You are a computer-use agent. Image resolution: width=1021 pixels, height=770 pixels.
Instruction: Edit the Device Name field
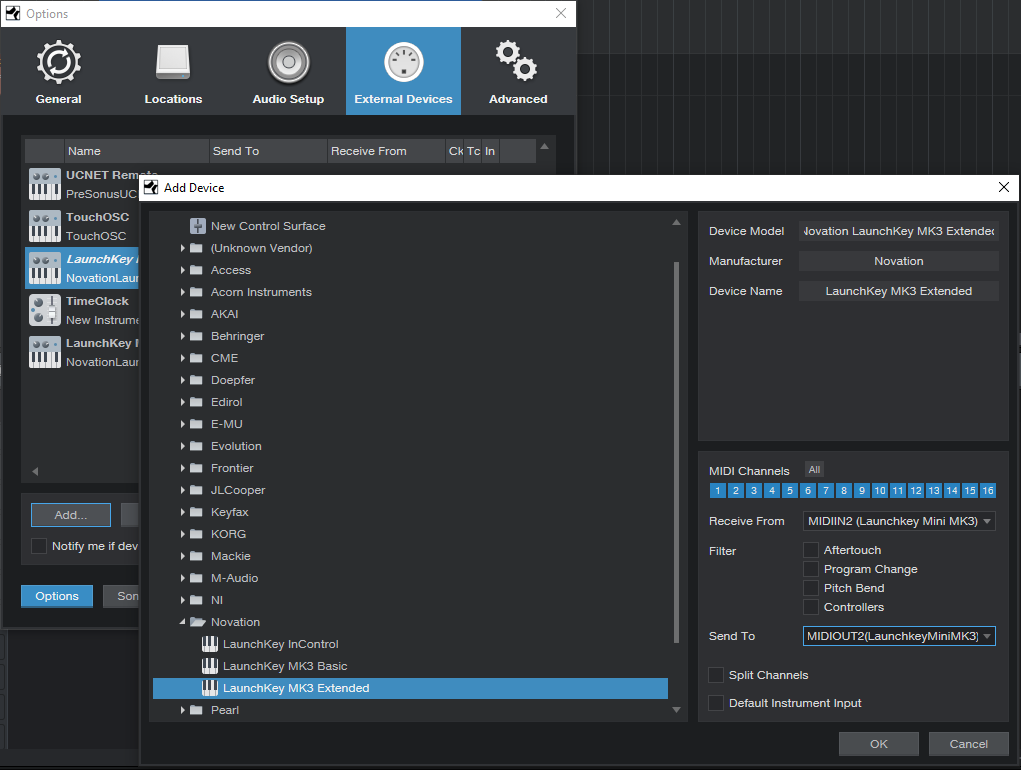tap(899, 291)
